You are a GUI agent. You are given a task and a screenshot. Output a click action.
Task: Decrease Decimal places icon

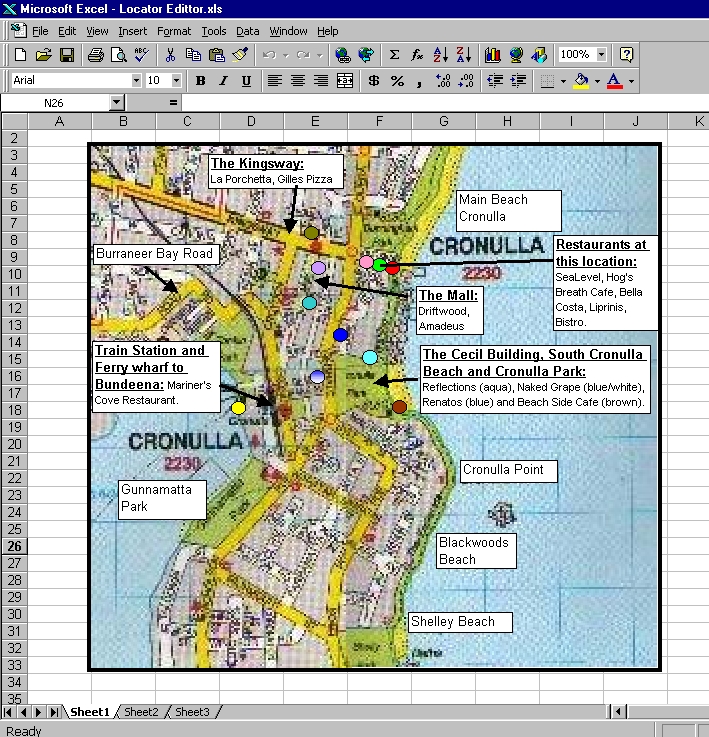466,81
